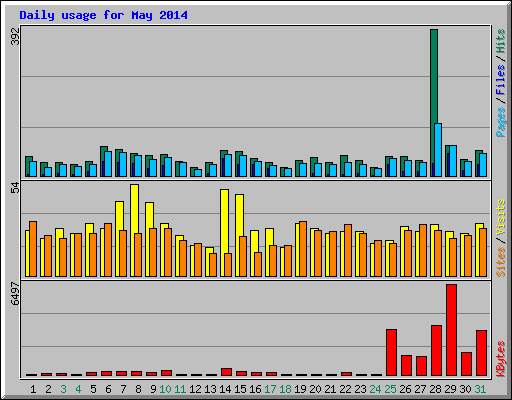Click day label 1 on the axis
This screenshot has width=512, height=400.
[x=33, y=389]
